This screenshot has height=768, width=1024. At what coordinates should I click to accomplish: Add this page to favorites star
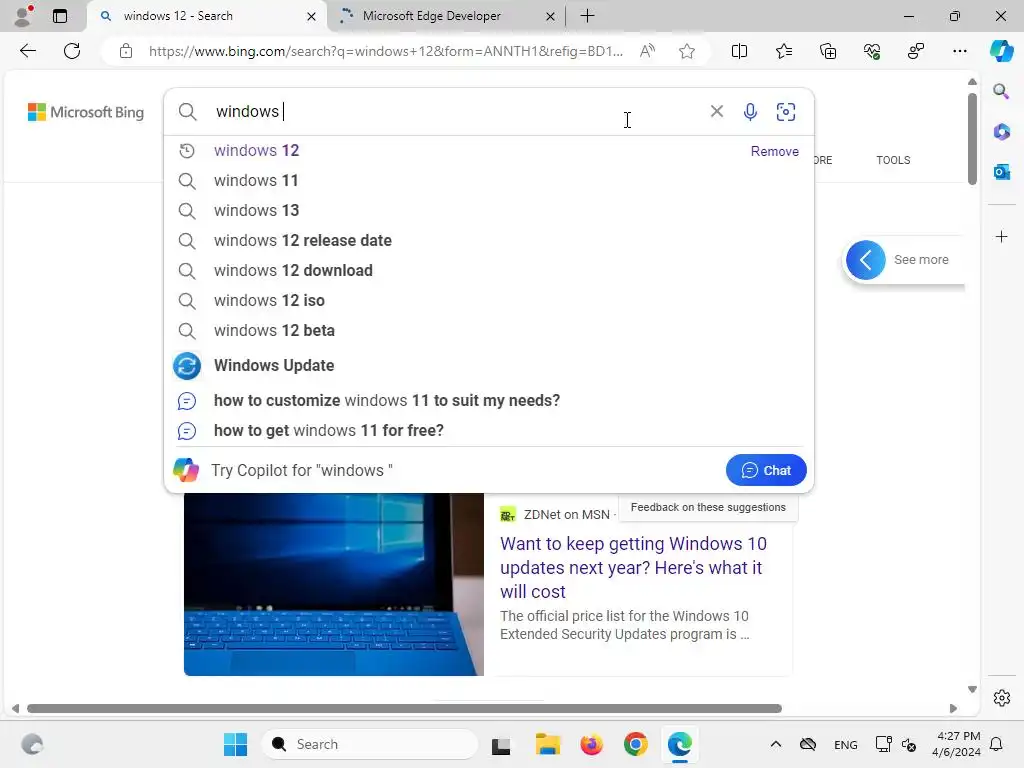pos(686,51)
